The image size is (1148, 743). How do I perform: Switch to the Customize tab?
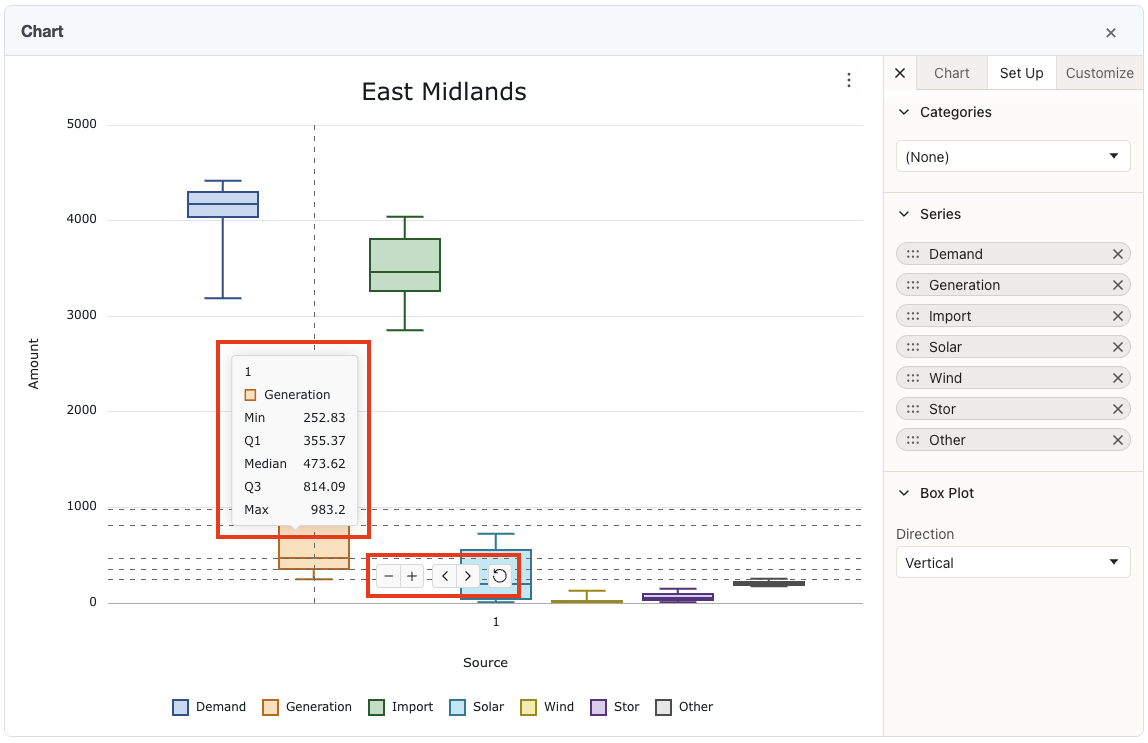click(1098, 72)
